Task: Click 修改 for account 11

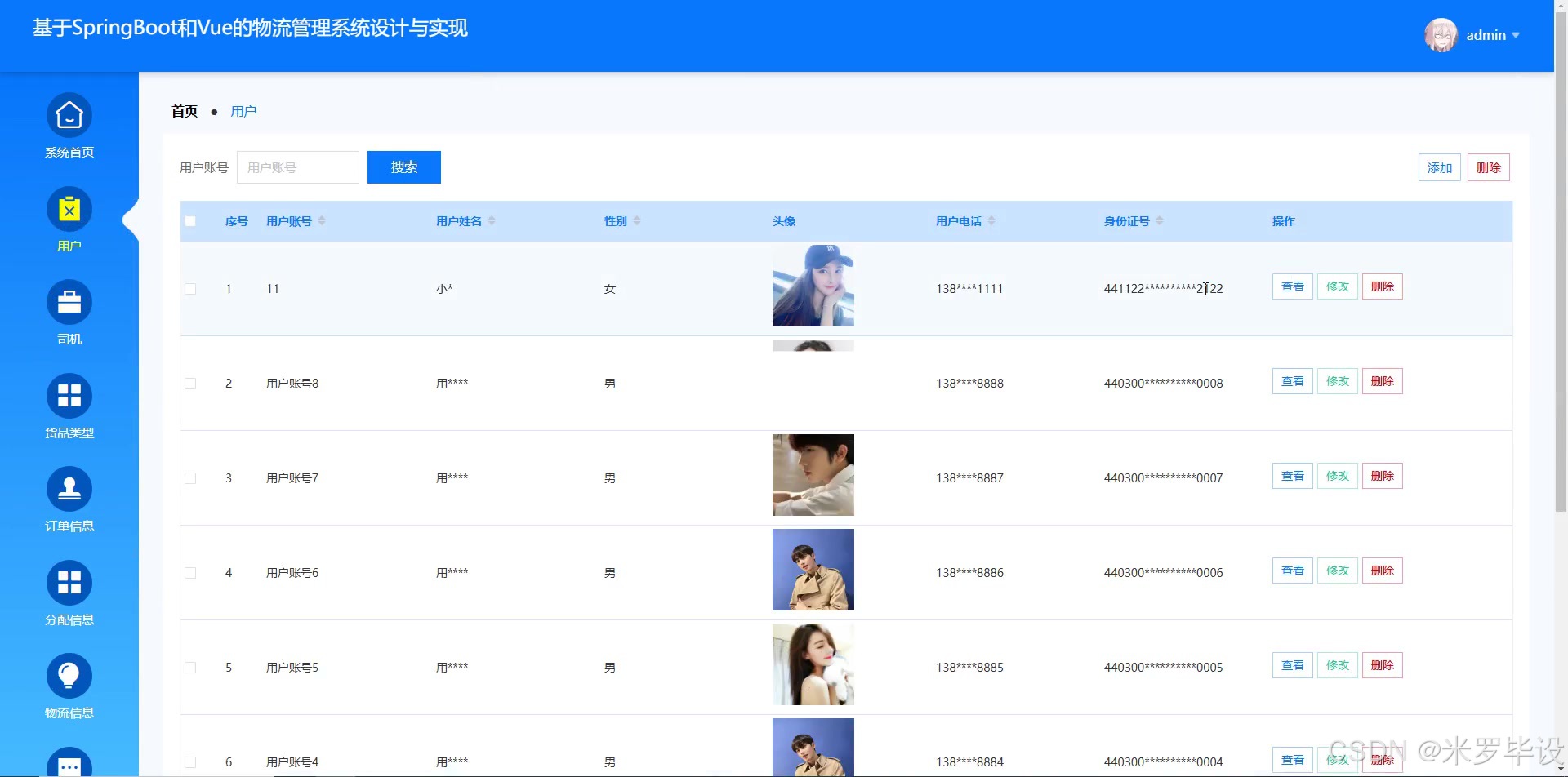Action: click(1338, 286)
